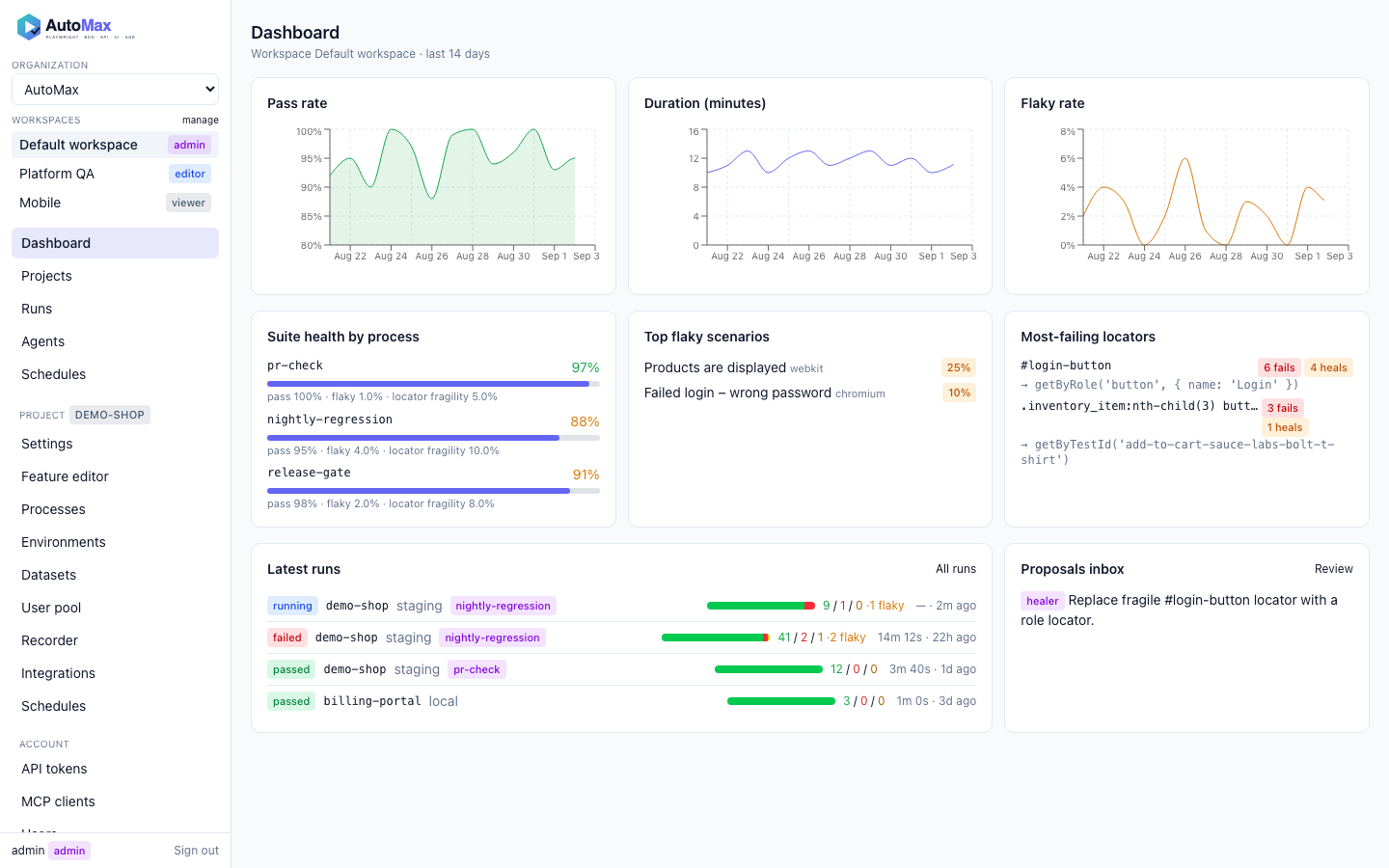The image size is (1389, 868).
Task: Click Sign out link
Action: click(196, 851)
